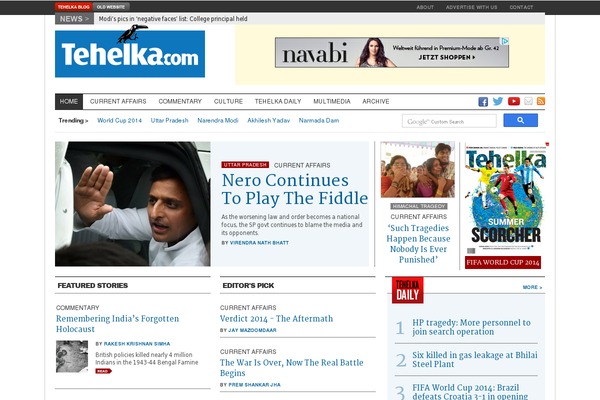The image size is (600, 400).
Task: Open 'FIFA World Cup 2014: Brazil defeats Croatia' story
Action: pos(470,392)
